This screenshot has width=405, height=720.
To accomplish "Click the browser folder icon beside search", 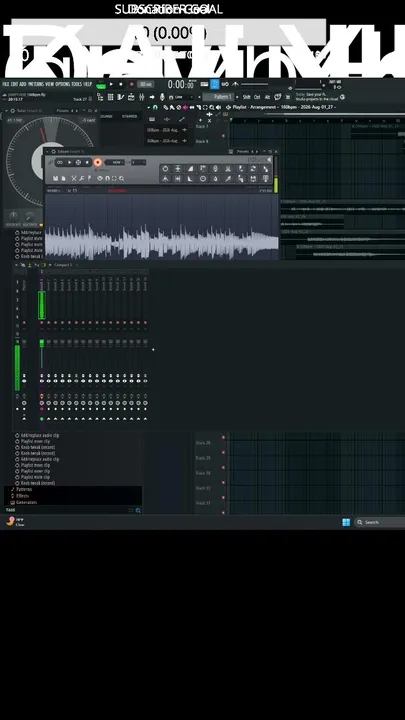I will tap(131, 510).
